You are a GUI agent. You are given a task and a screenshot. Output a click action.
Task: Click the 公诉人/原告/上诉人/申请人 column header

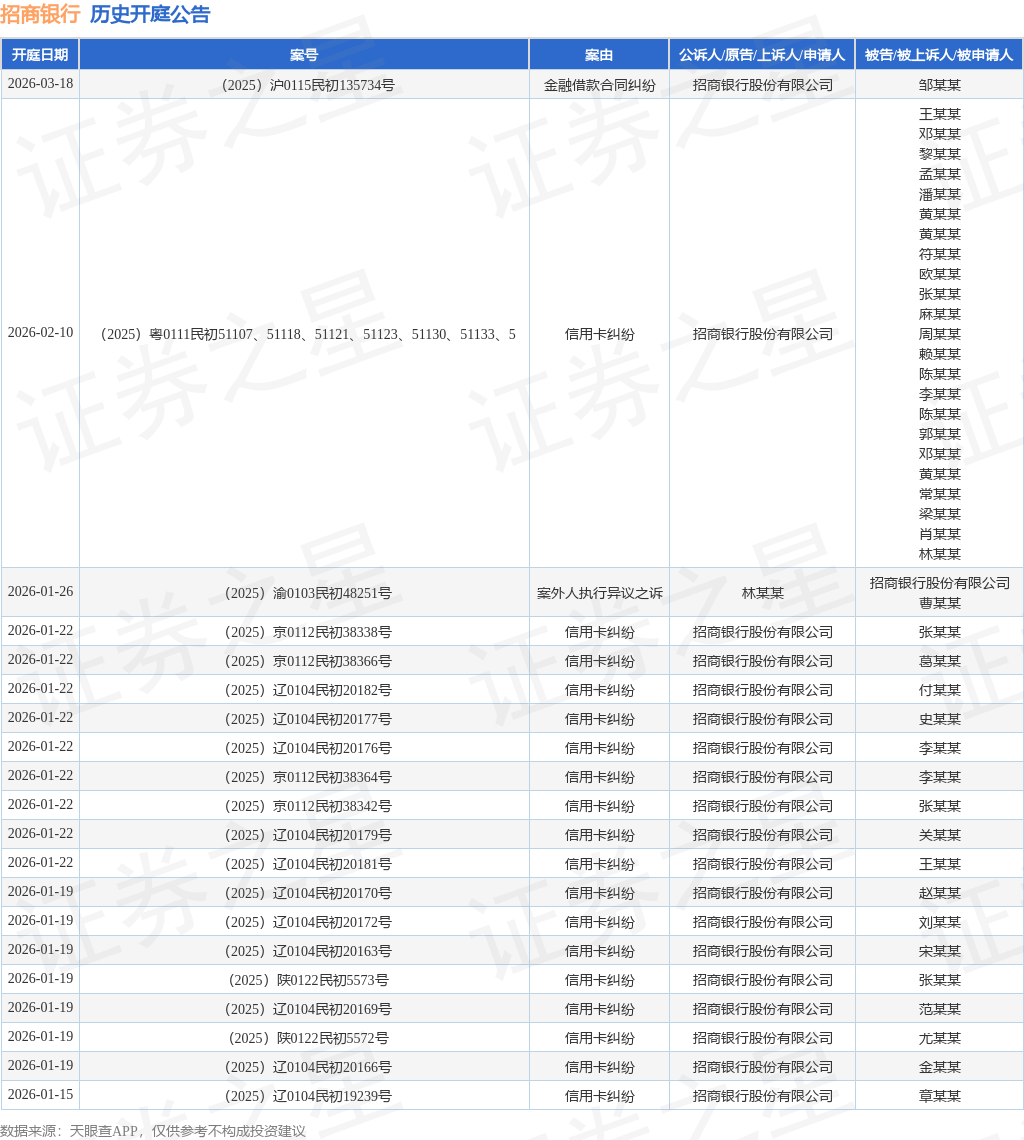762,55
